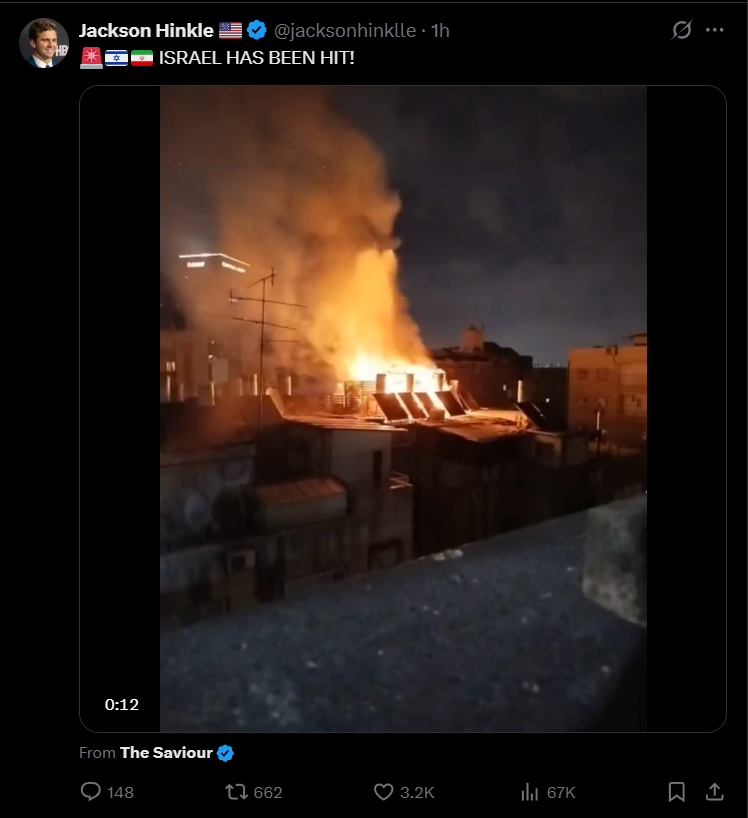Share the post via the upload arrow icon

point(715,792)
